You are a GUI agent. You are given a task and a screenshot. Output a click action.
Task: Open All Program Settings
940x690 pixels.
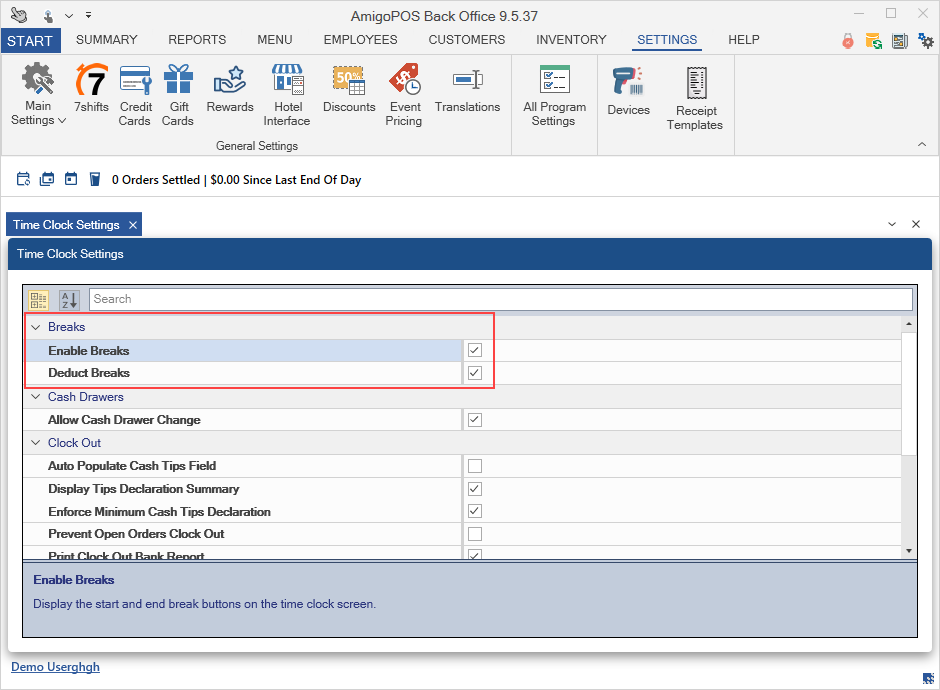point(554,95)
